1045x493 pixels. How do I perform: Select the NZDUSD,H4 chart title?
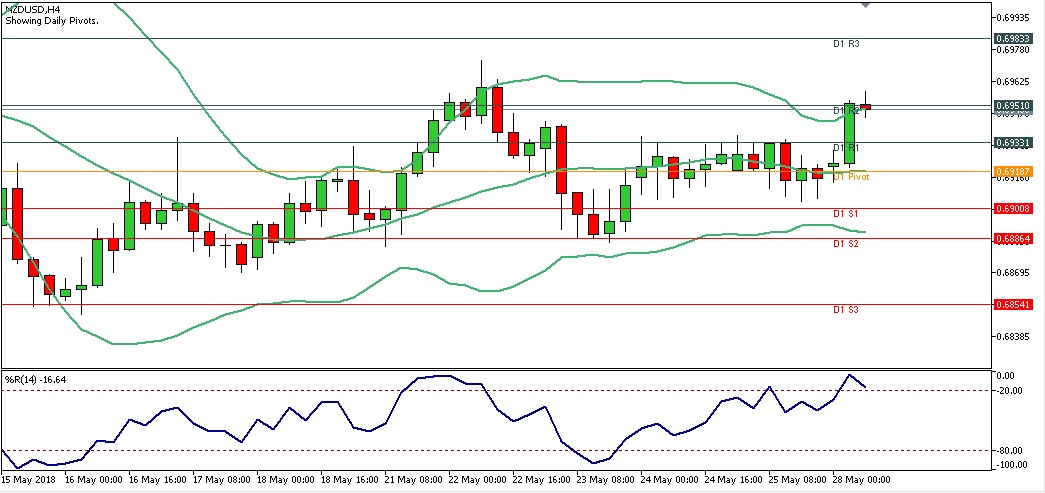pyautogui.click(x=31, y=9)
